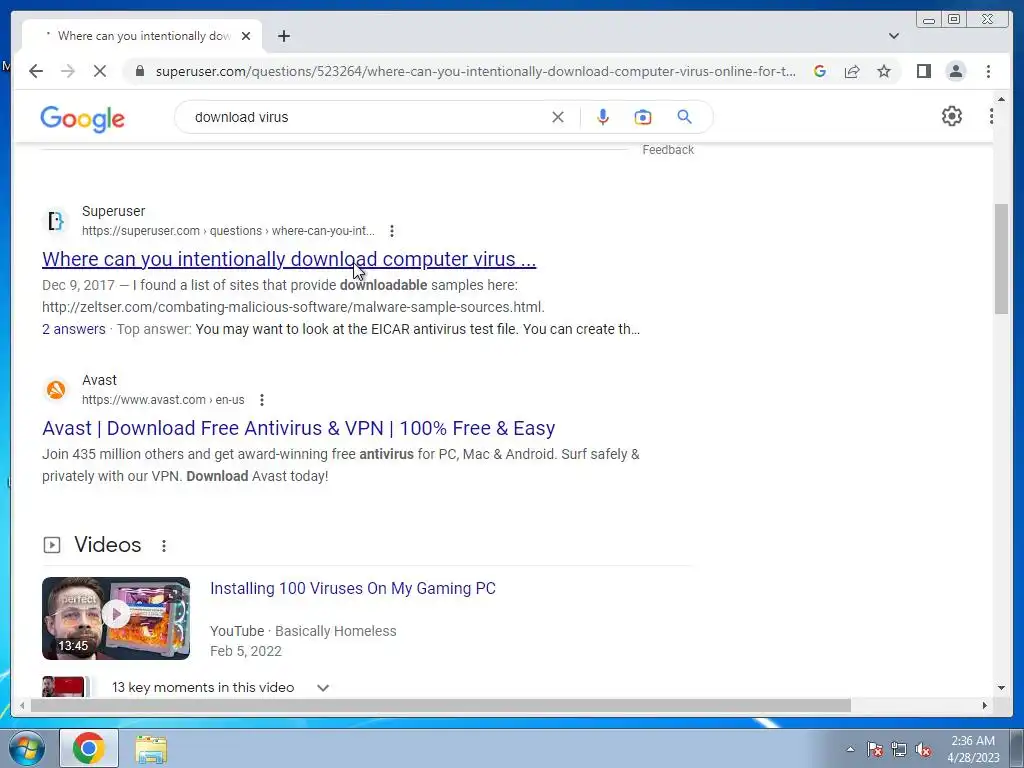Click the browser forward arrow
Screen dimensions: 1024x768
point(67,71)
